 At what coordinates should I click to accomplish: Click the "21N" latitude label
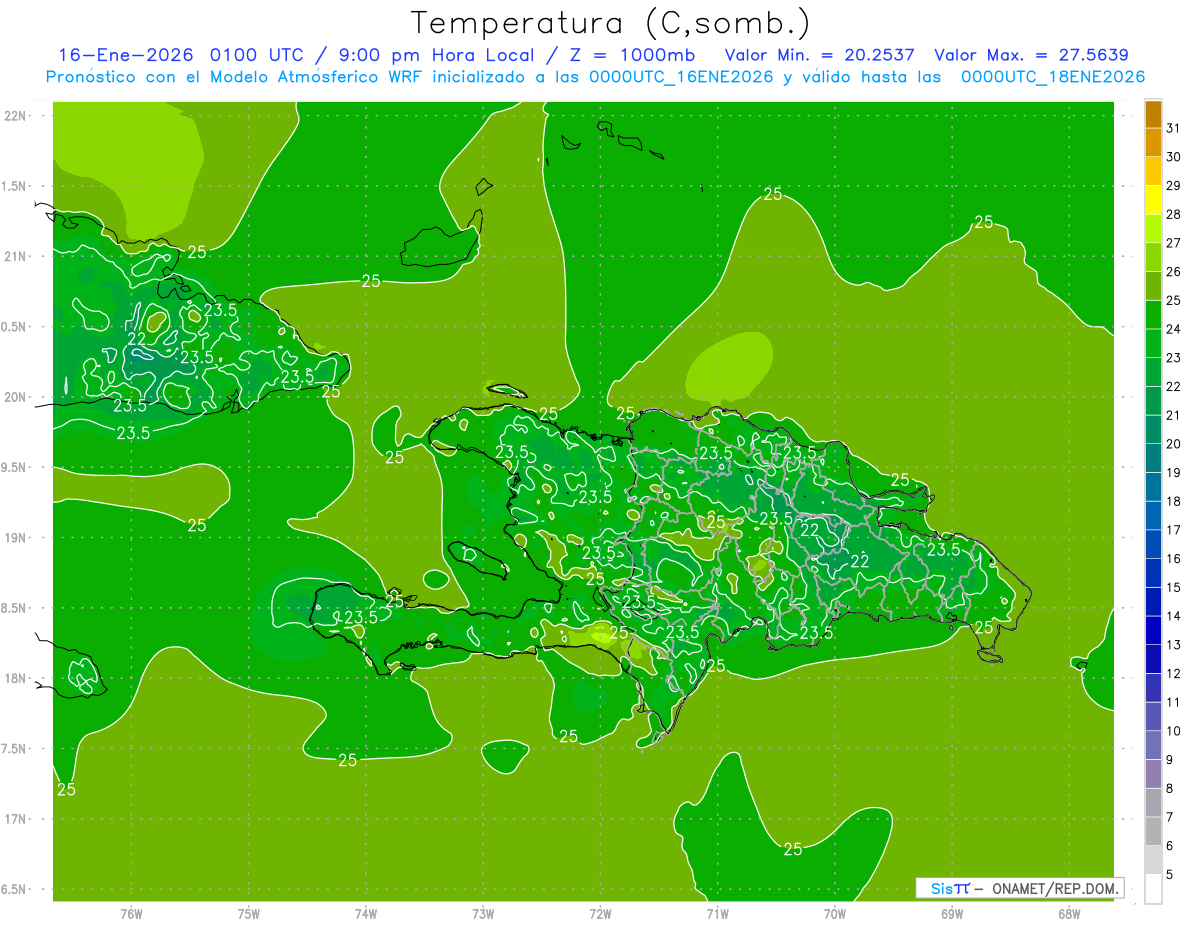pyautogui.click(x=16, y=256)
